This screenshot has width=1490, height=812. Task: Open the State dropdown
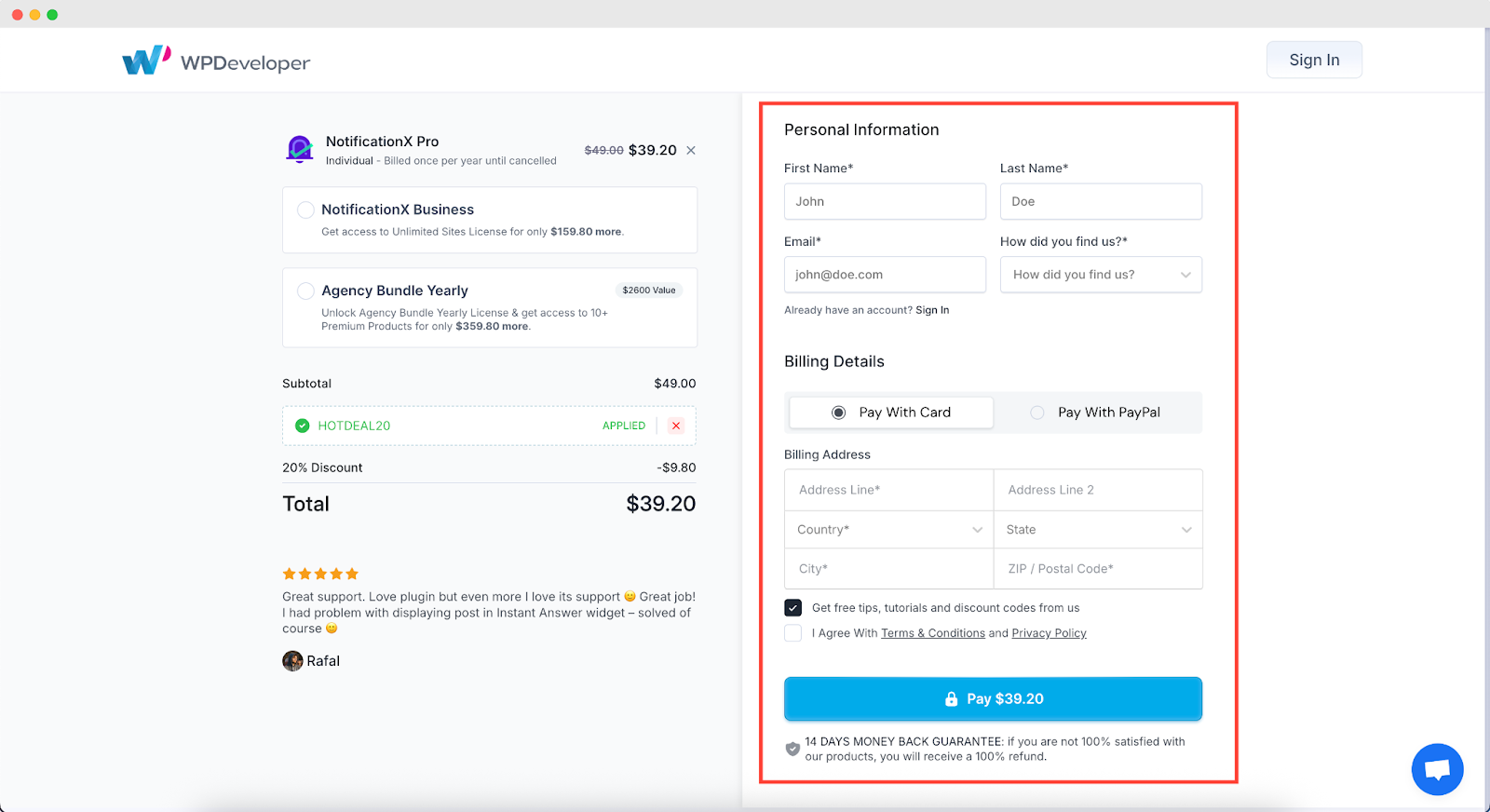(x=1099, y=530)
